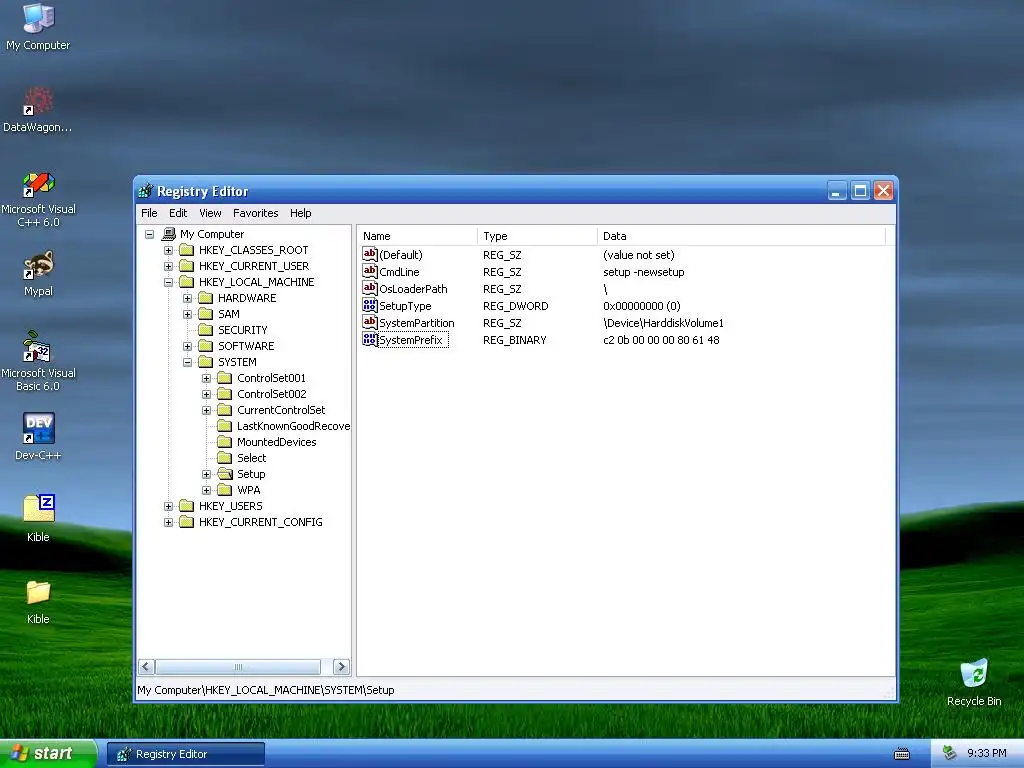Expand the WPA key

pyautogui.click(x=206, y=490)
